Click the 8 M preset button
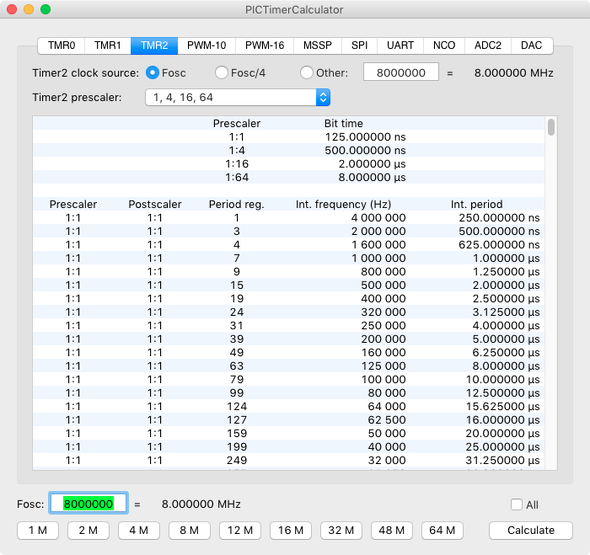Image resolution: width=590 pixels, height=555 pixels. [189, 530]
